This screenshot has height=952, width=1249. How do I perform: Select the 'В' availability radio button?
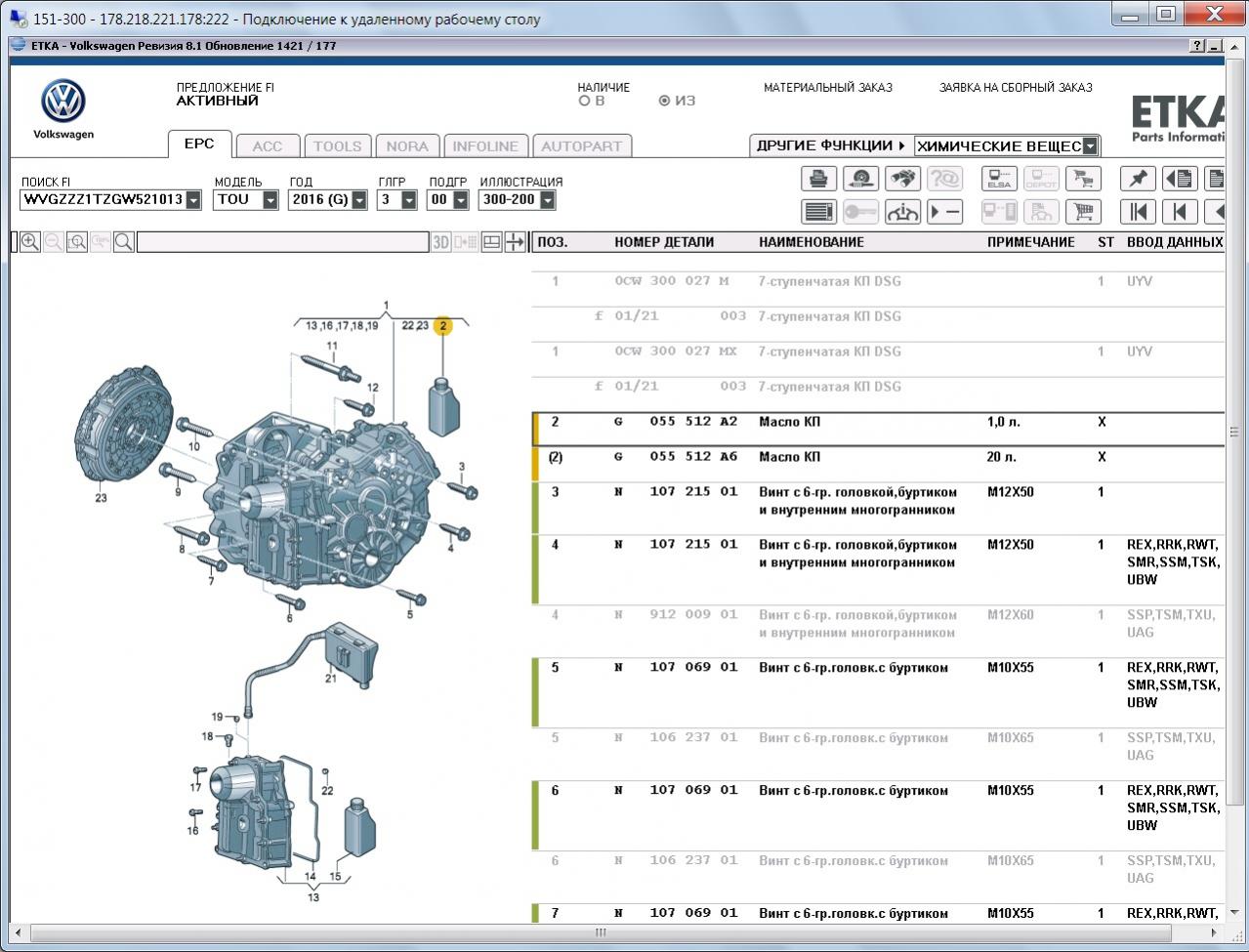point(584,101)
